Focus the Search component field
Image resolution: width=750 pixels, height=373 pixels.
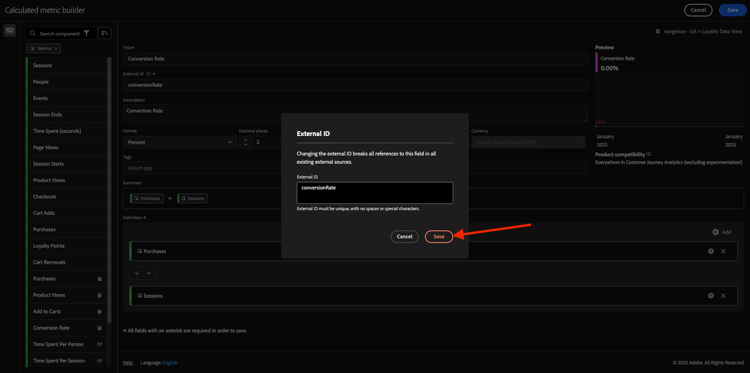(x=60, y=33)
